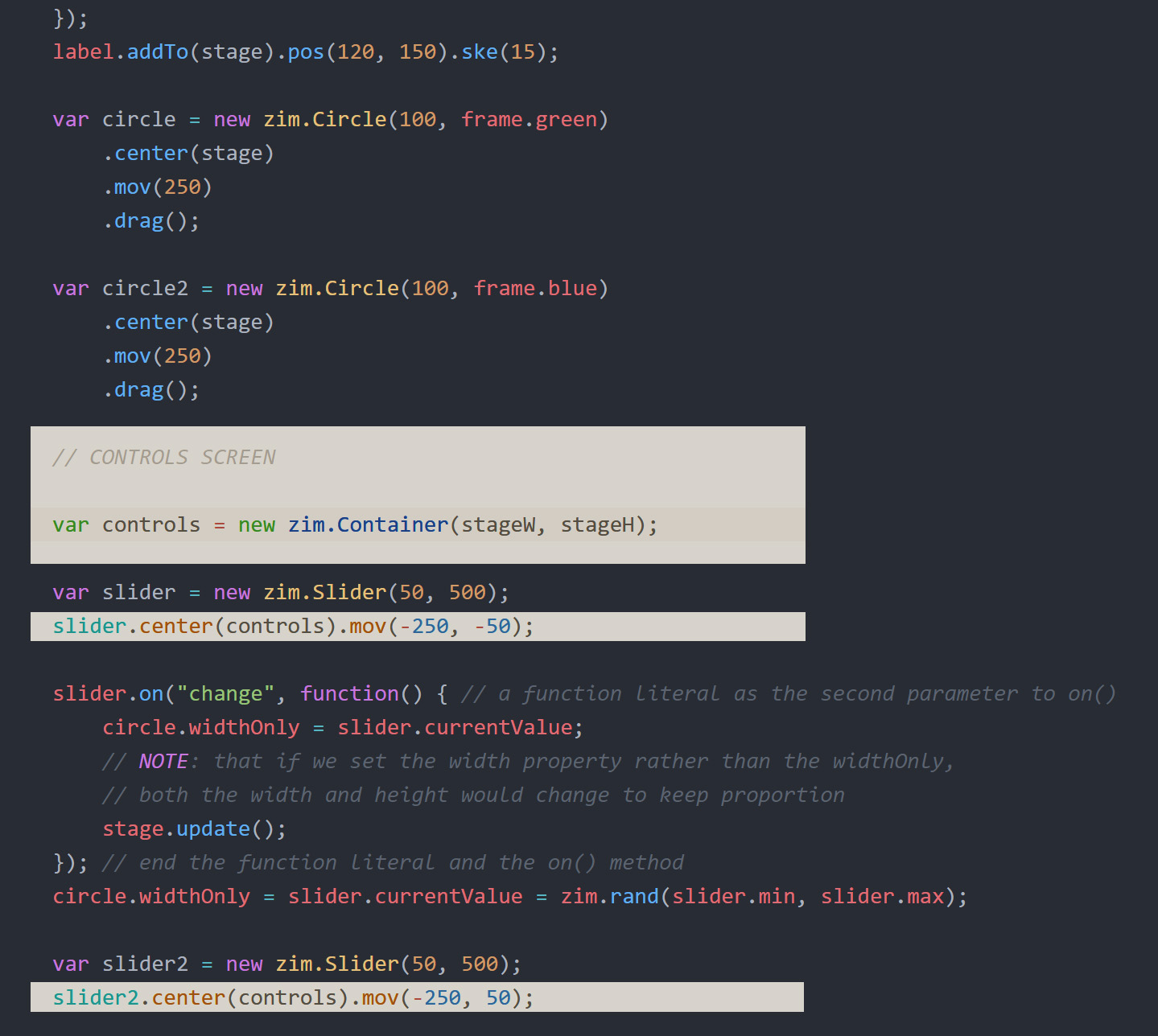
Task: Click the 'var circle2 = new zim.Circle' line
Action: [x=331, y=289]
